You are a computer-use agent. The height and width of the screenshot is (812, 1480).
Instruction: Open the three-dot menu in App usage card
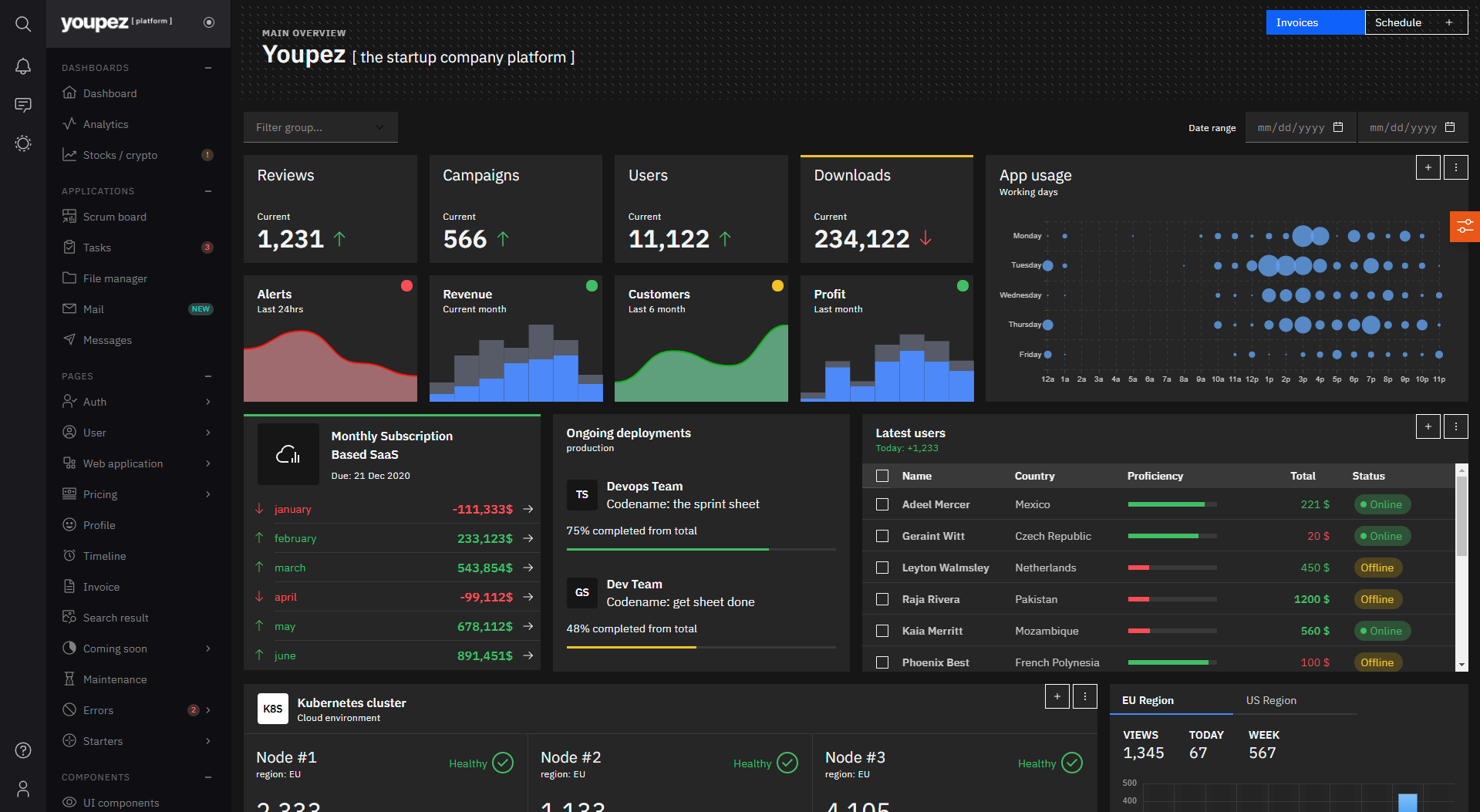click(1455, 167)
